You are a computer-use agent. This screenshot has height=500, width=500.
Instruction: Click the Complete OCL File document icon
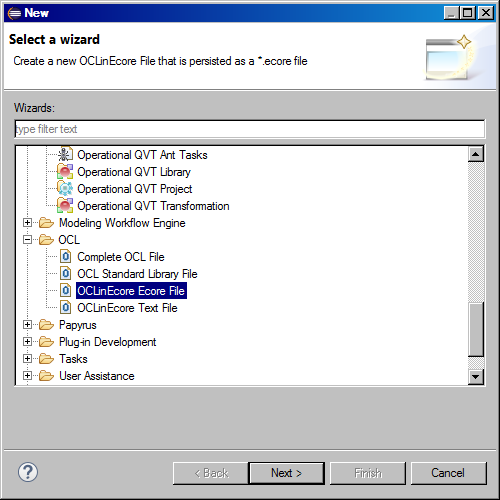(x=66, y=257)
